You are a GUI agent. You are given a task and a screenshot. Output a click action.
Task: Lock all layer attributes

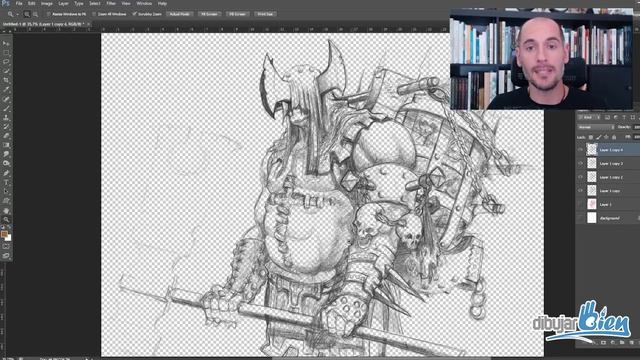tap(614, 137)
